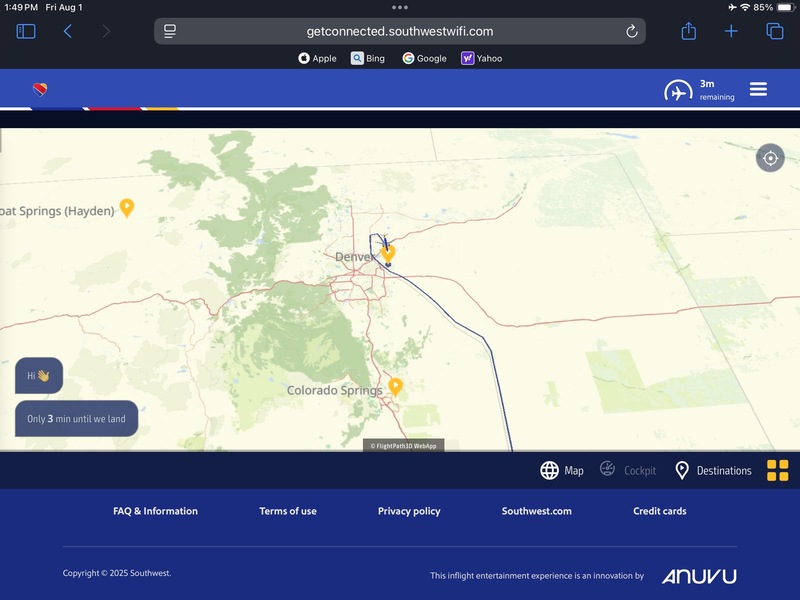Viewport: 800px width, 600px height.
Task: Add a new browser tab
Action: click(x=731, y=32)
